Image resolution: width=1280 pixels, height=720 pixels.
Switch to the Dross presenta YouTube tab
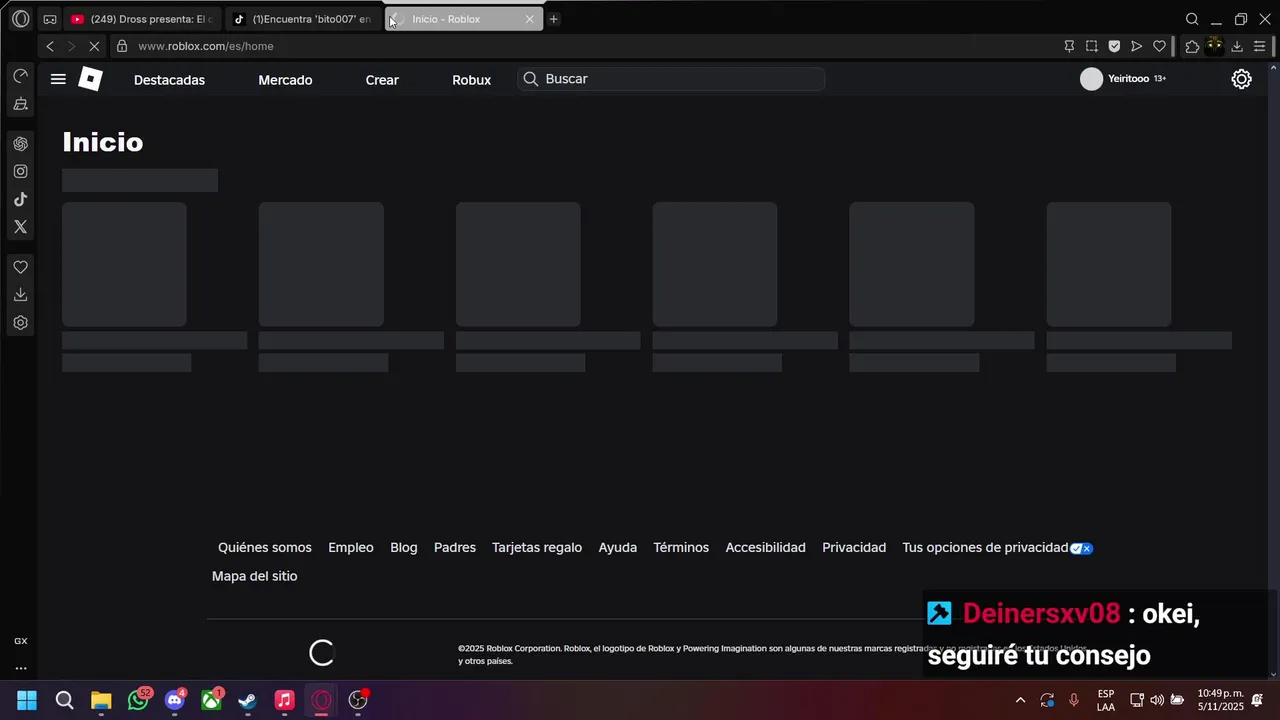(142, 19)
